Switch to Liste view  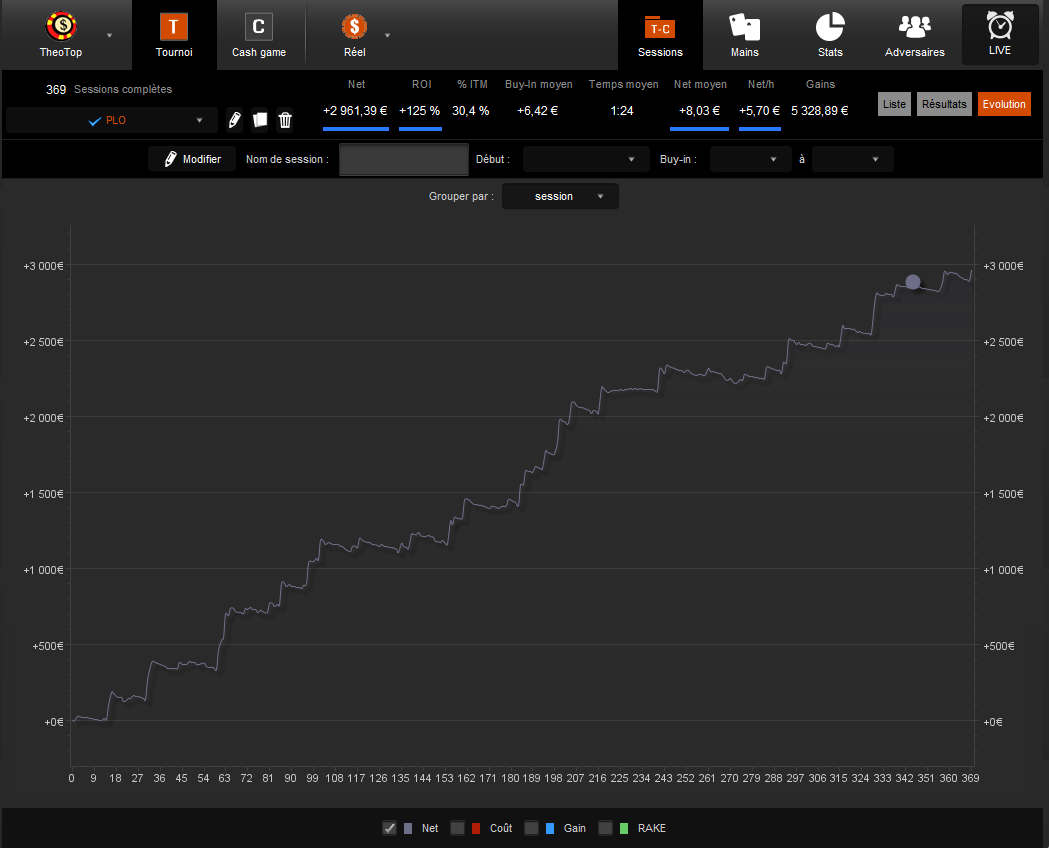(x=894, y=104)
